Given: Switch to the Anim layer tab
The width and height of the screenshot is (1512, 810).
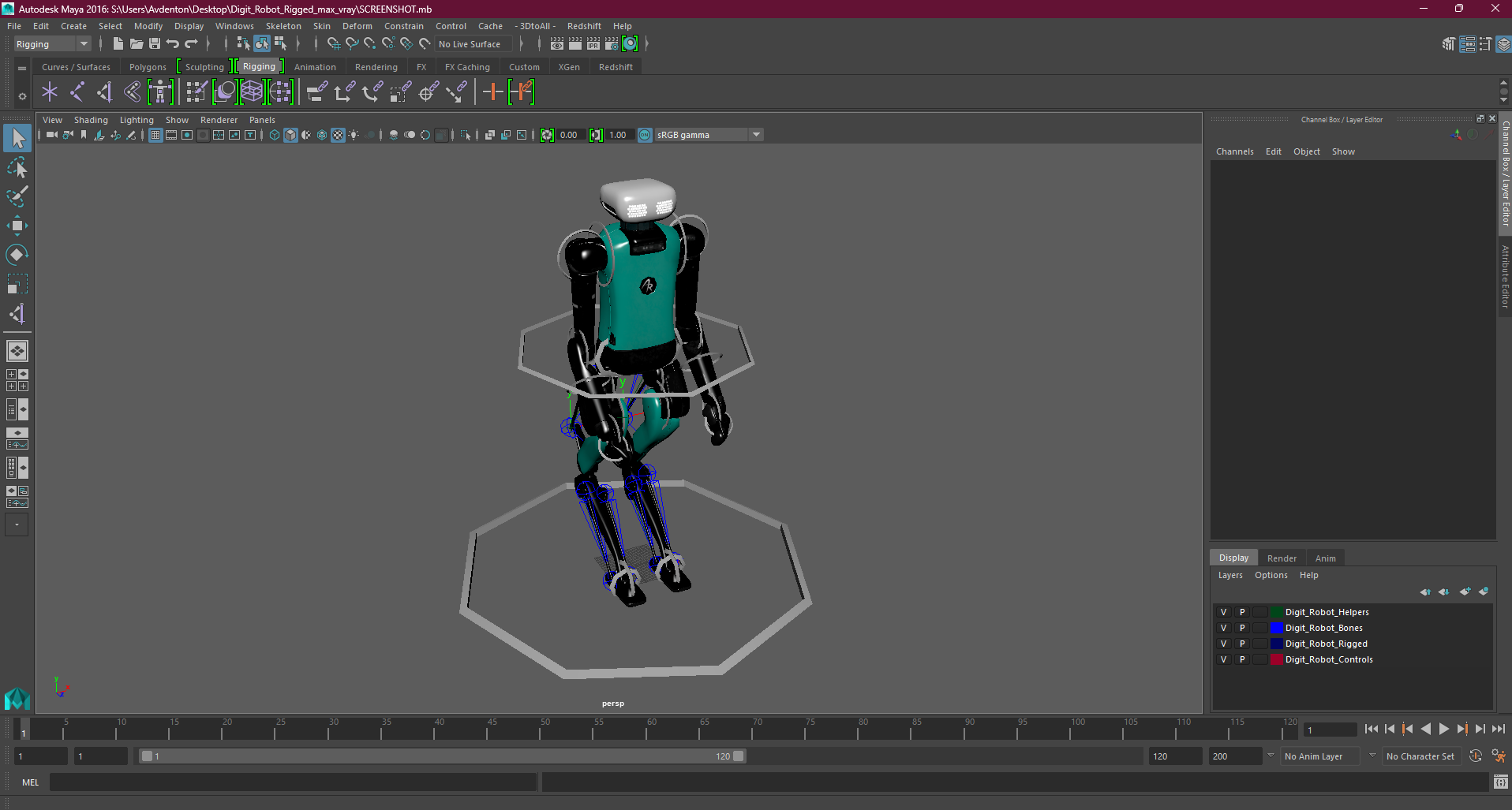Looking at the screenshot, I should click(1326, 558).
